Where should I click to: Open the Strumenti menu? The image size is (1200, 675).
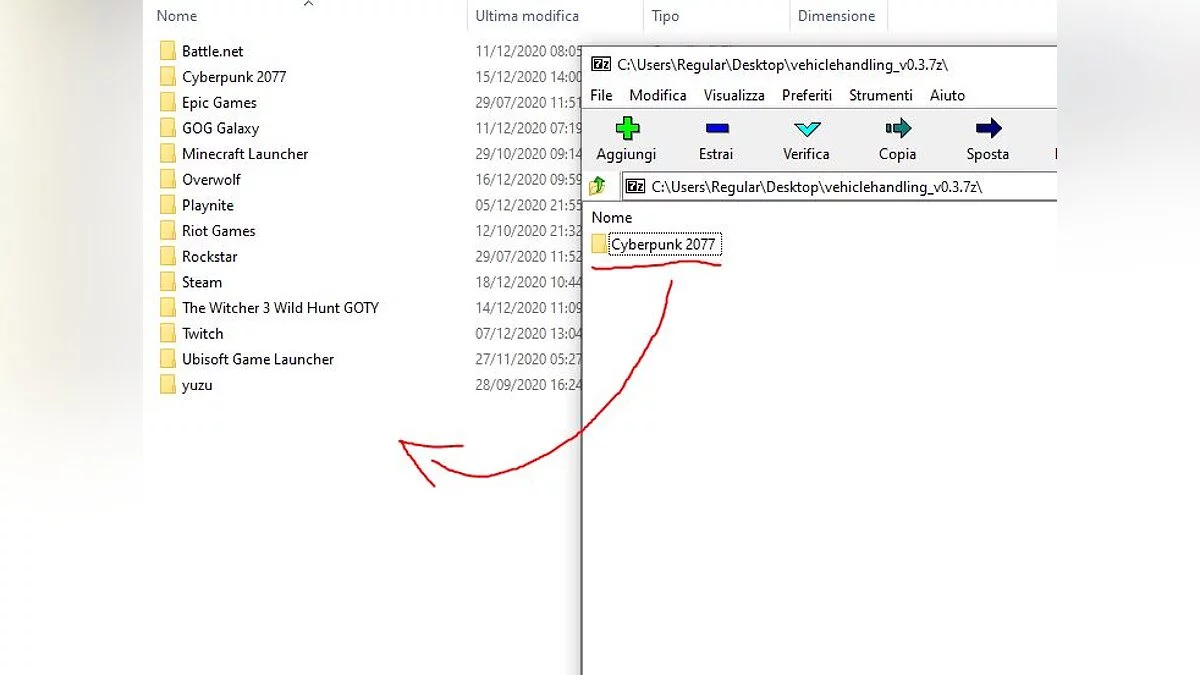tap(881, 95)
